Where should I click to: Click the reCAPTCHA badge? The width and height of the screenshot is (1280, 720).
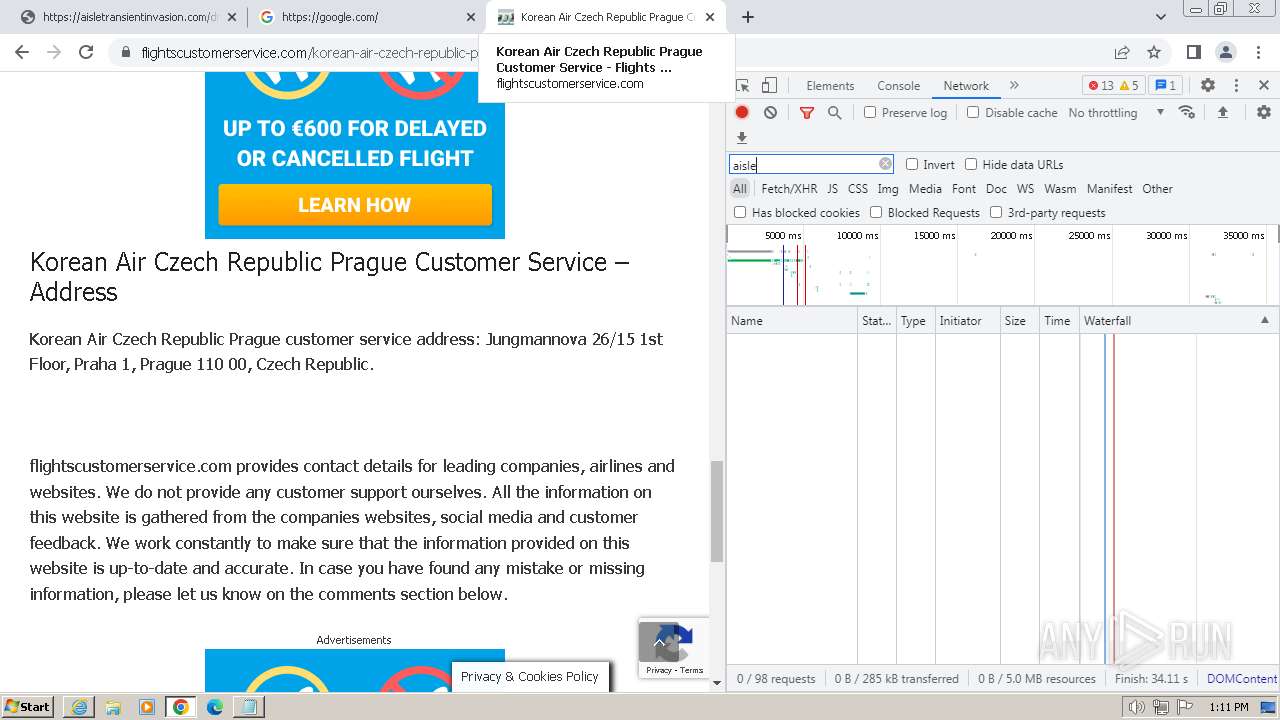click(x=673, y=648)
